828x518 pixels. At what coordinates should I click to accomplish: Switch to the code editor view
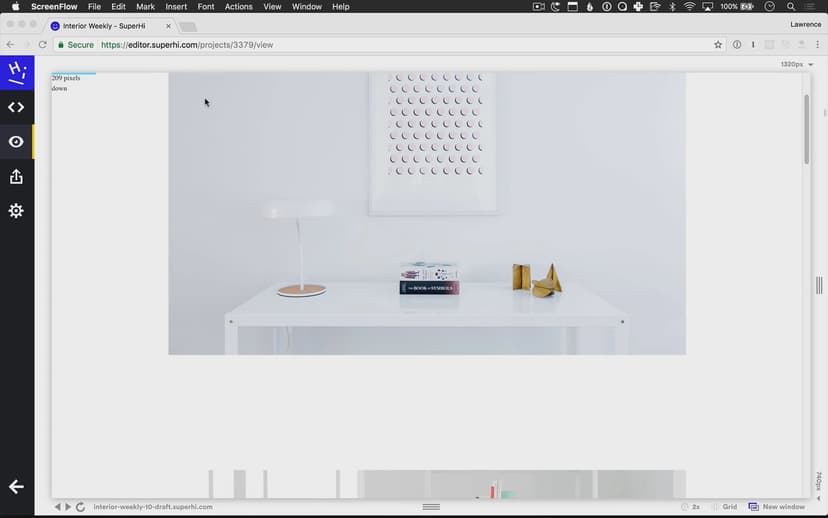tap(16, 107)
